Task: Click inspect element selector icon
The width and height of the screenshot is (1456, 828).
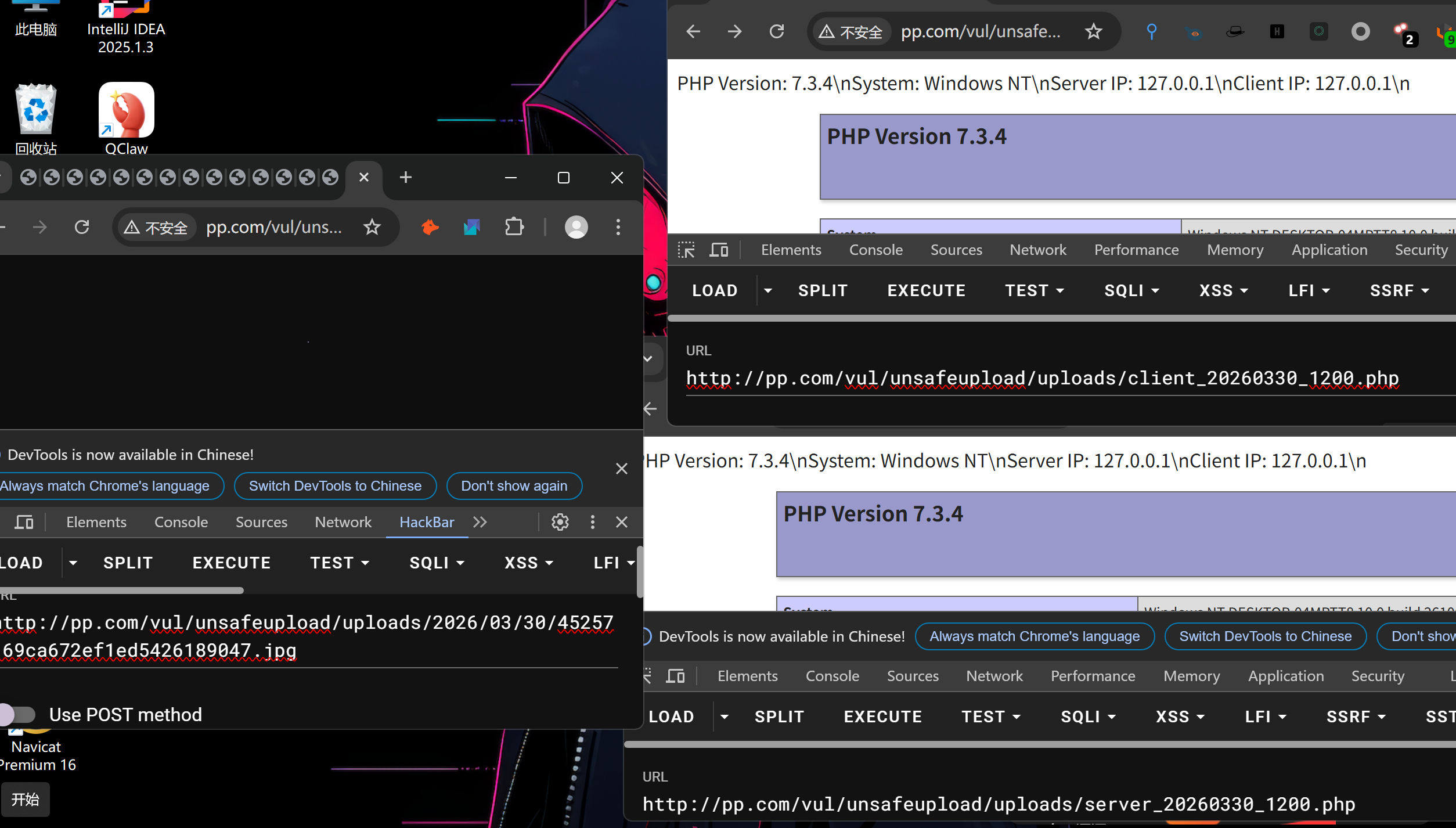Action: pyautogui.click(x=686, y=250)
